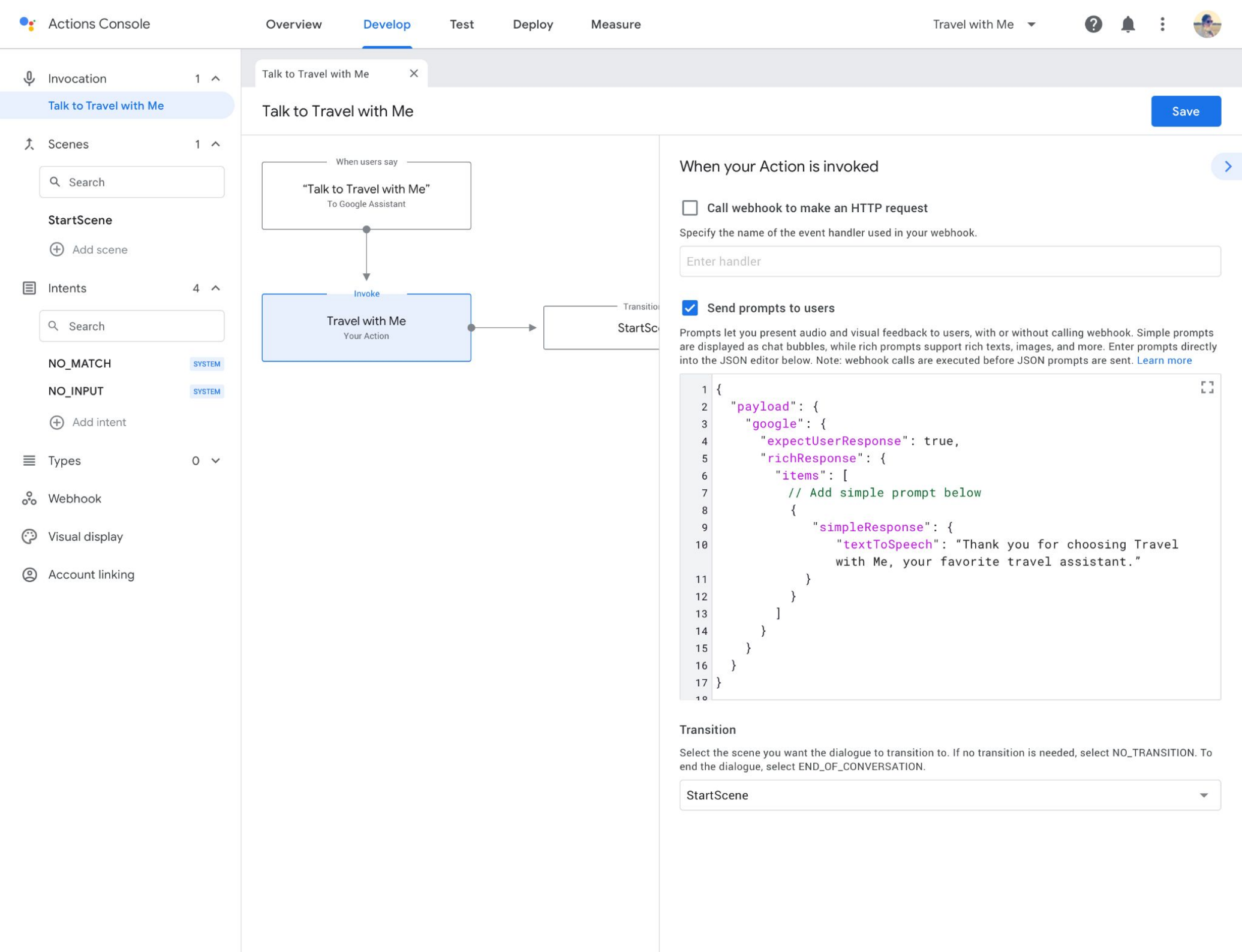The height and width of the screenshot is (952, 1242).
Task: Open the Measure tab
Action: click(615, 25)
